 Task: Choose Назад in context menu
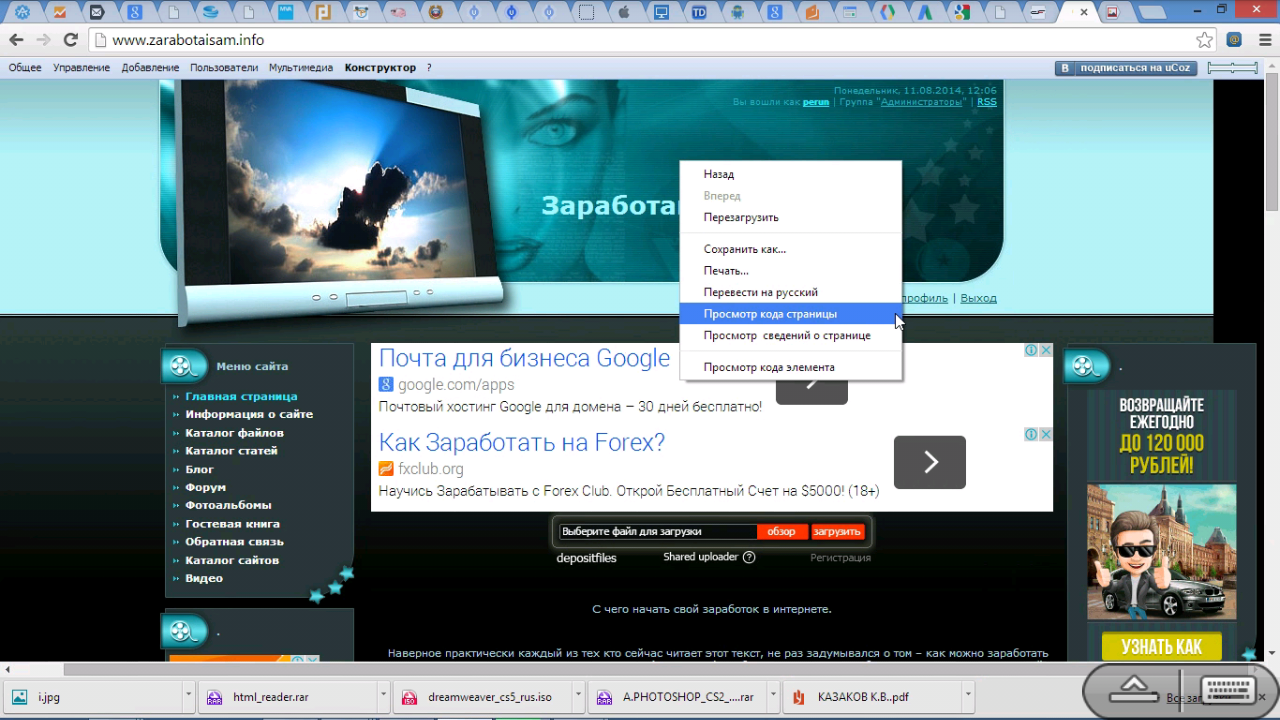click(790, 174)
